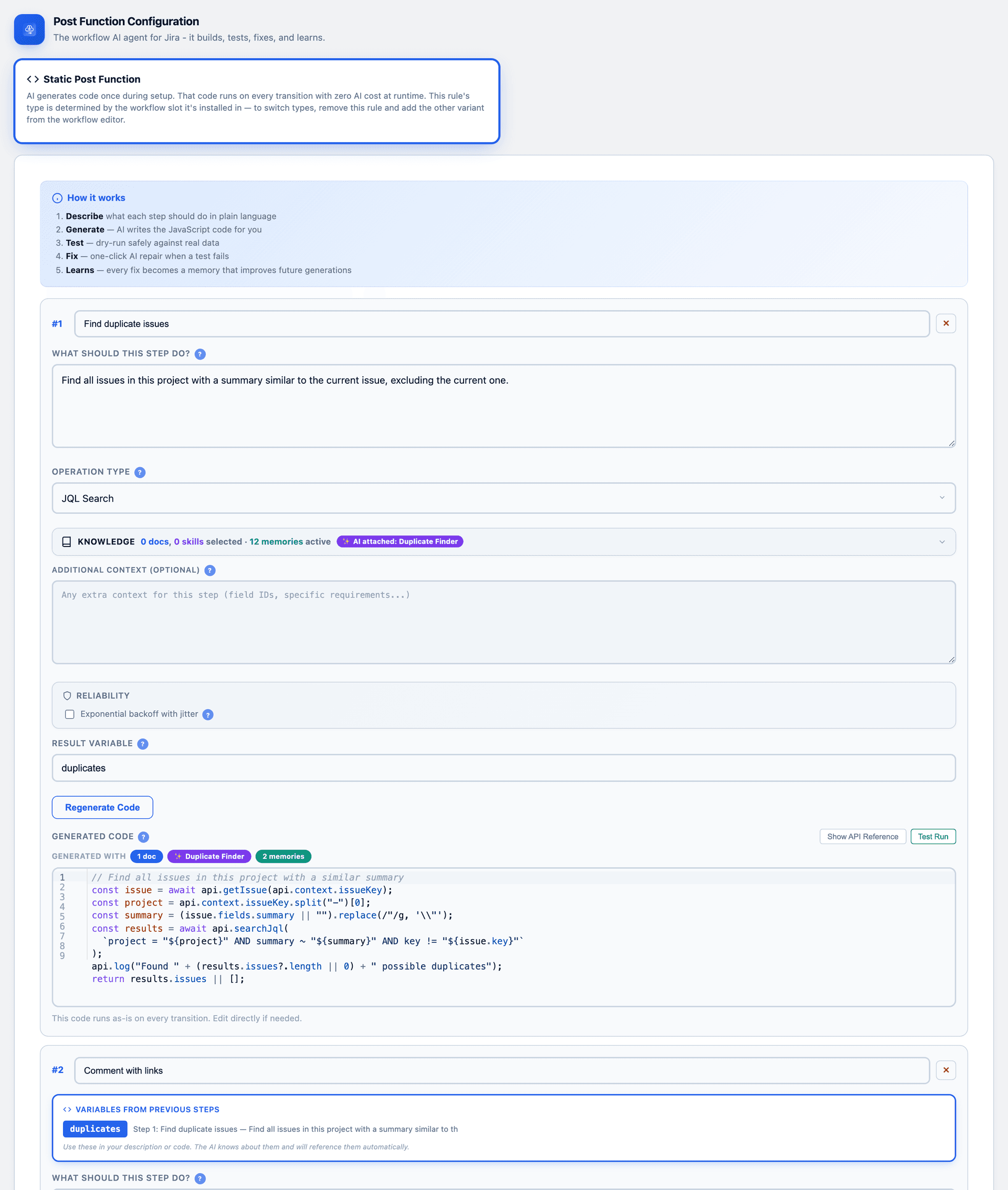
Task: Click the Knowledge book icon
Action: (66, 542)
